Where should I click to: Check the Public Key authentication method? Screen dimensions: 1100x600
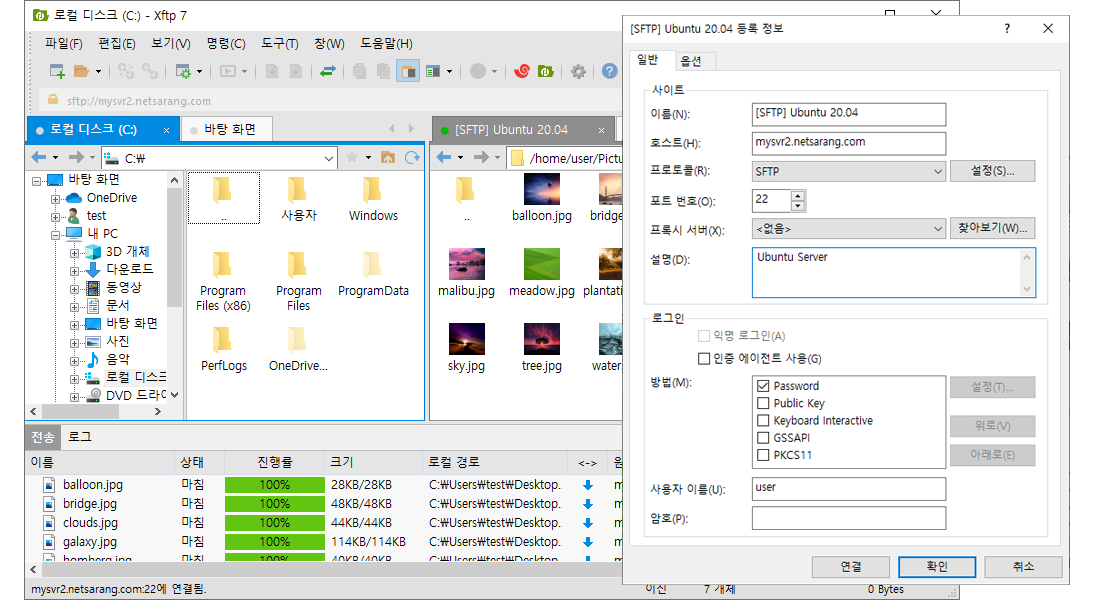(763, 403)
